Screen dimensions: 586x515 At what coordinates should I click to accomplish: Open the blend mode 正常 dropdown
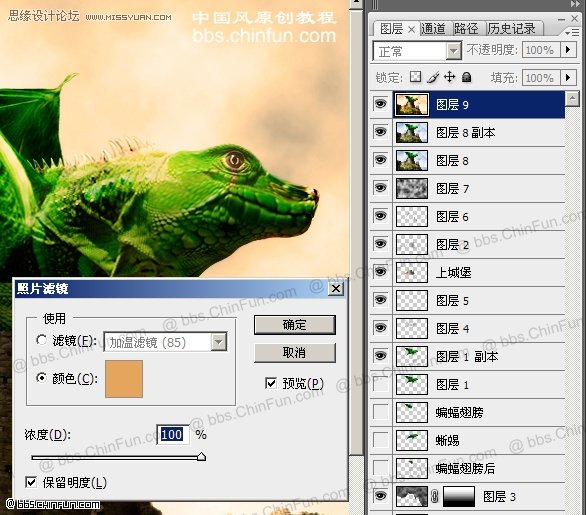coord(454,51)
